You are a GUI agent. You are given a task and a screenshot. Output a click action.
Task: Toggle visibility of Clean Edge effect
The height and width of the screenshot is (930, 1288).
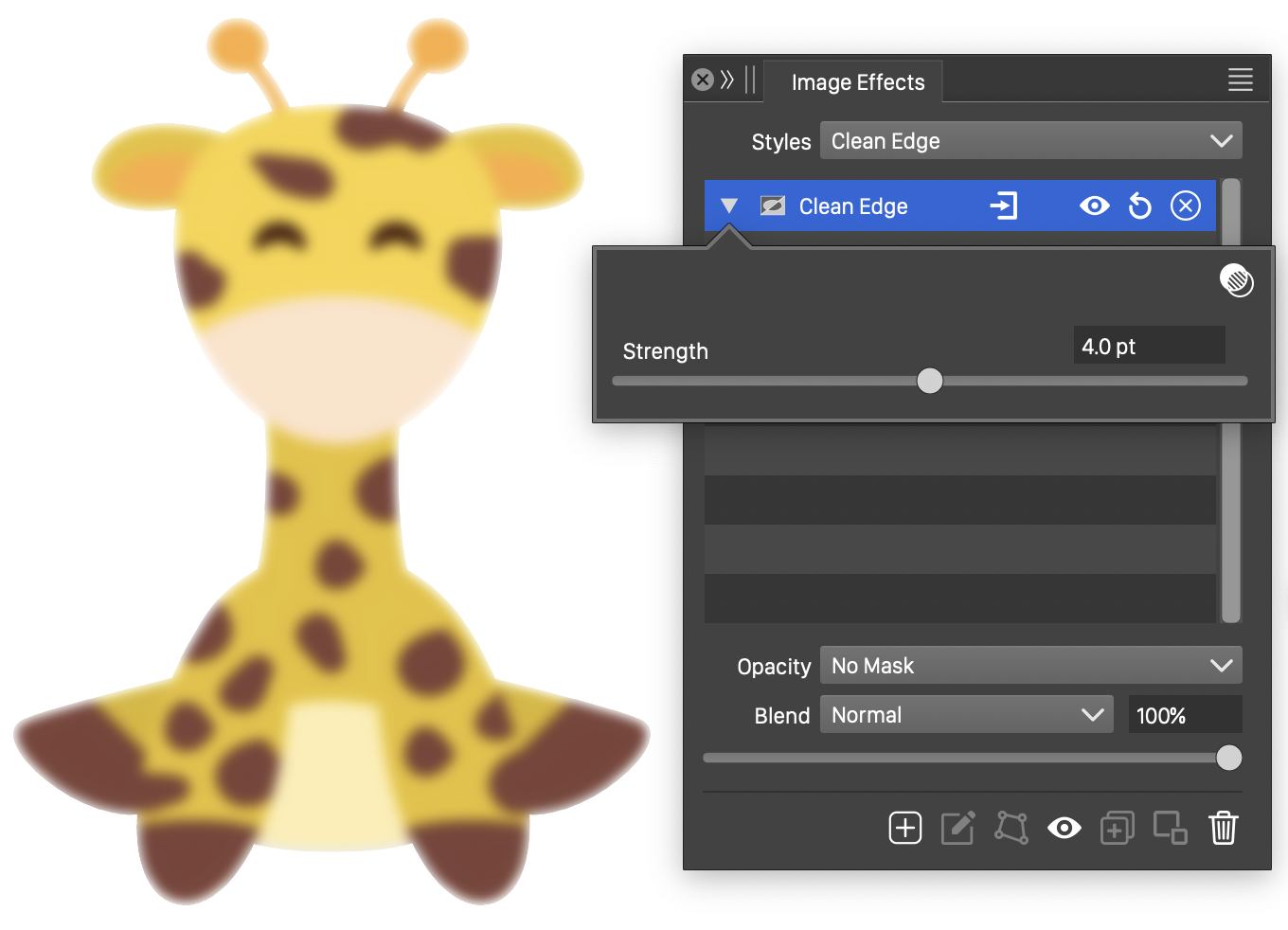point(1094,206)
